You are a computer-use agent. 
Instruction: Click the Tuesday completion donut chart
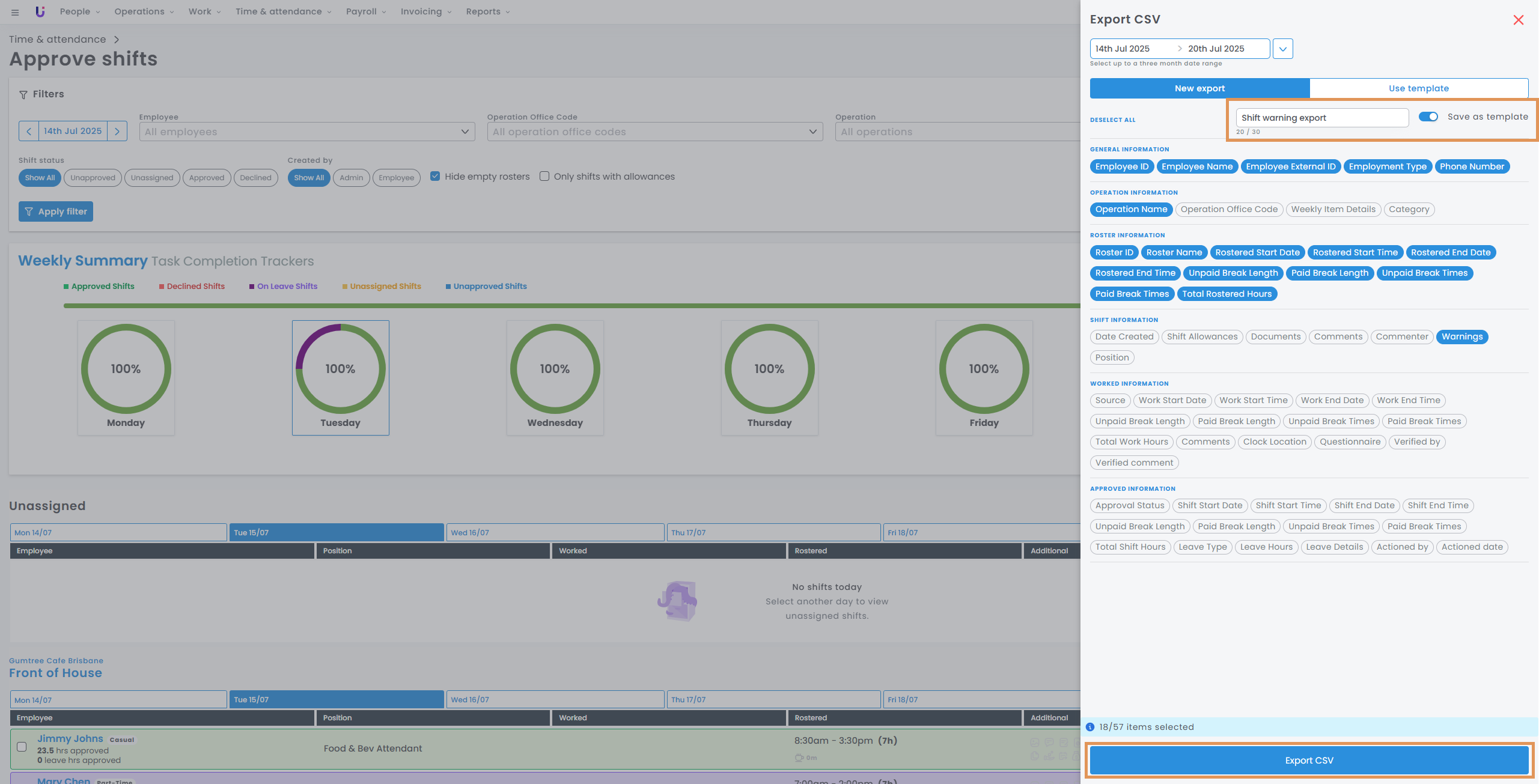[x=340, y=369]
